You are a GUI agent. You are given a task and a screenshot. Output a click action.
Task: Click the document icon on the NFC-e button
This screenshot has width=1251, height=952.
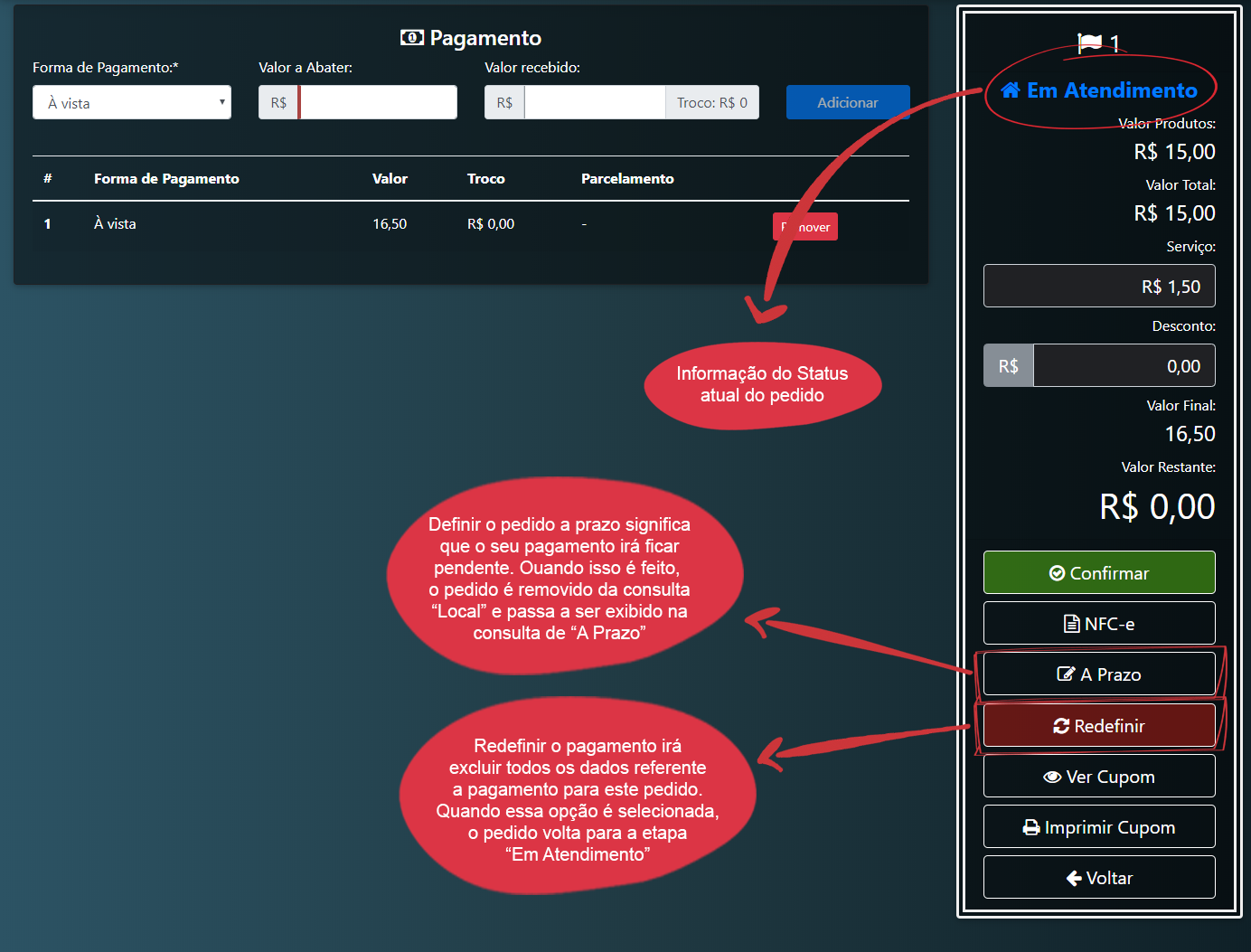click(x=1071, y=624)
